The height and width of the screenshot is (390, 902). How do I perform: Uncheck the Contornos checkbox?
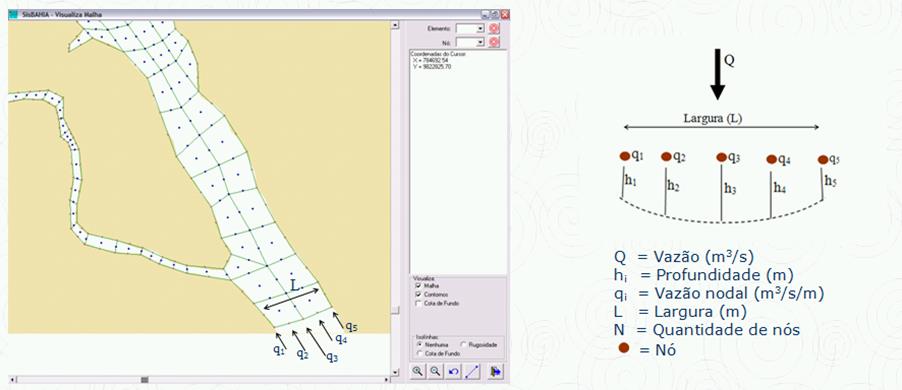(x=418, y=294)
